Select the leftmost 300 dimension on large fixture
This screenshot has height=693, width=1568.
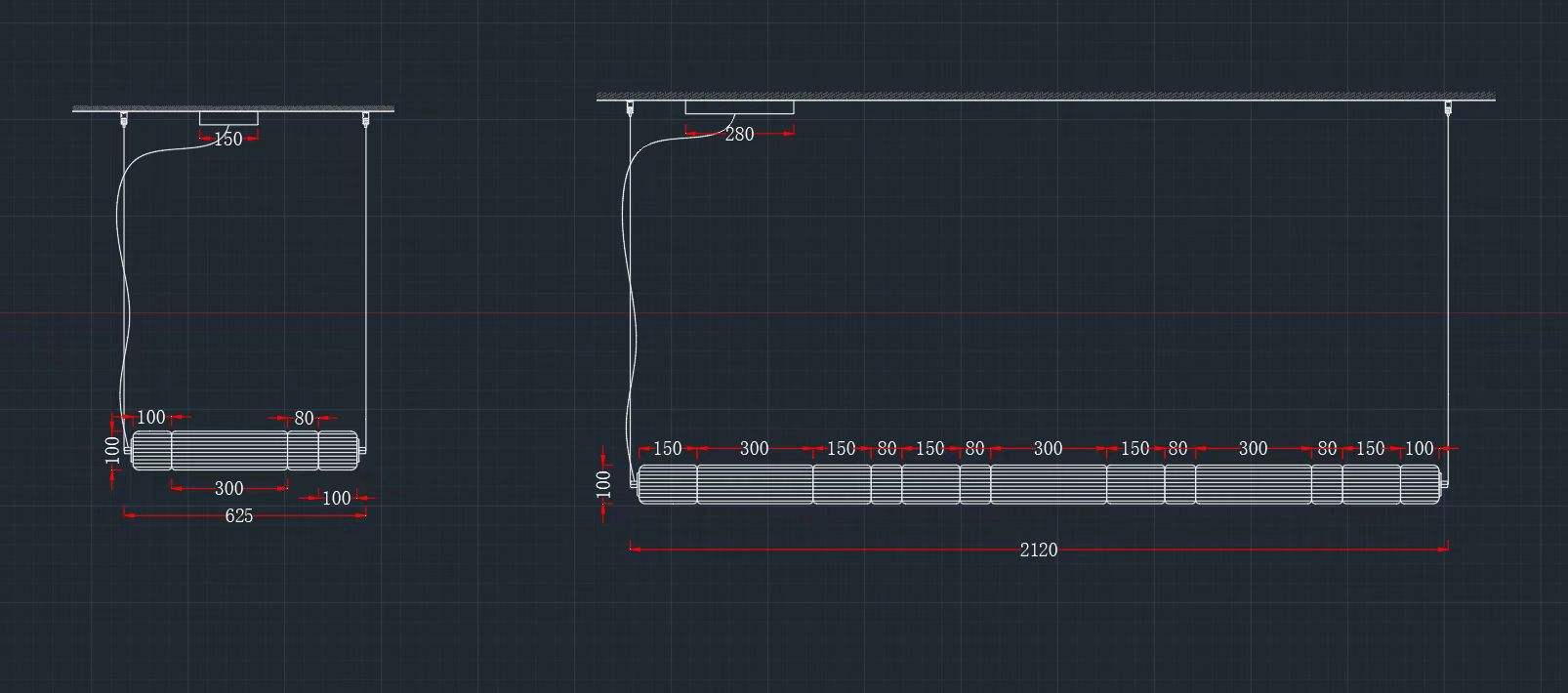[754, 448]
